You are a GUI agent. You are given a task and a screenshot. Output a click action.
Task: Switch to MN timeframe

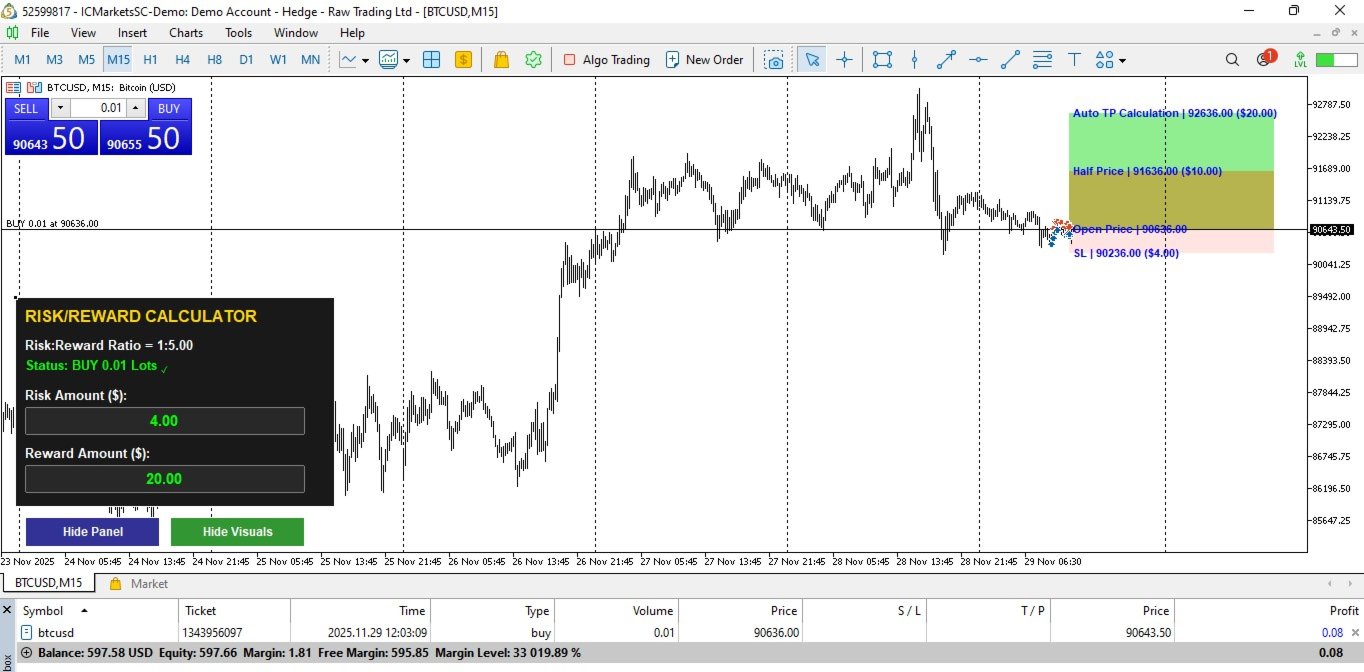click(311, 60)
